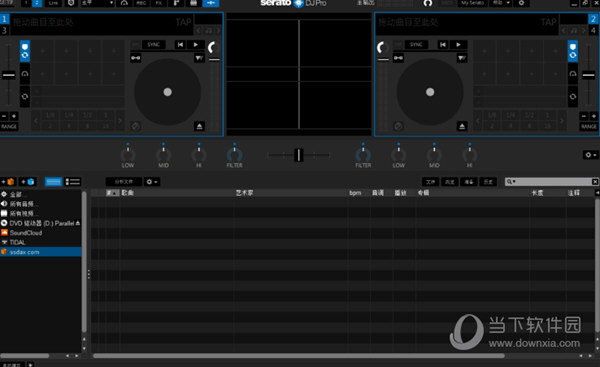Open library gear dropdown beside analyze button
This screenshot has height=367, width=600.
(152, 182)
